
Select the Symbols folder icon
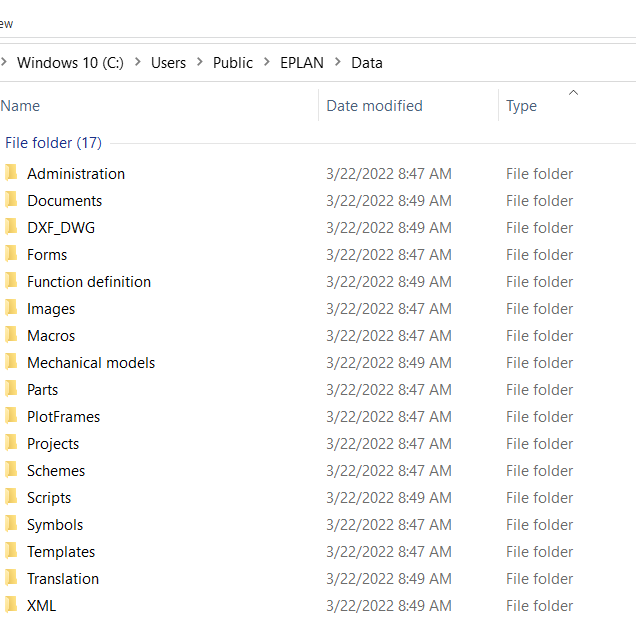11,524
